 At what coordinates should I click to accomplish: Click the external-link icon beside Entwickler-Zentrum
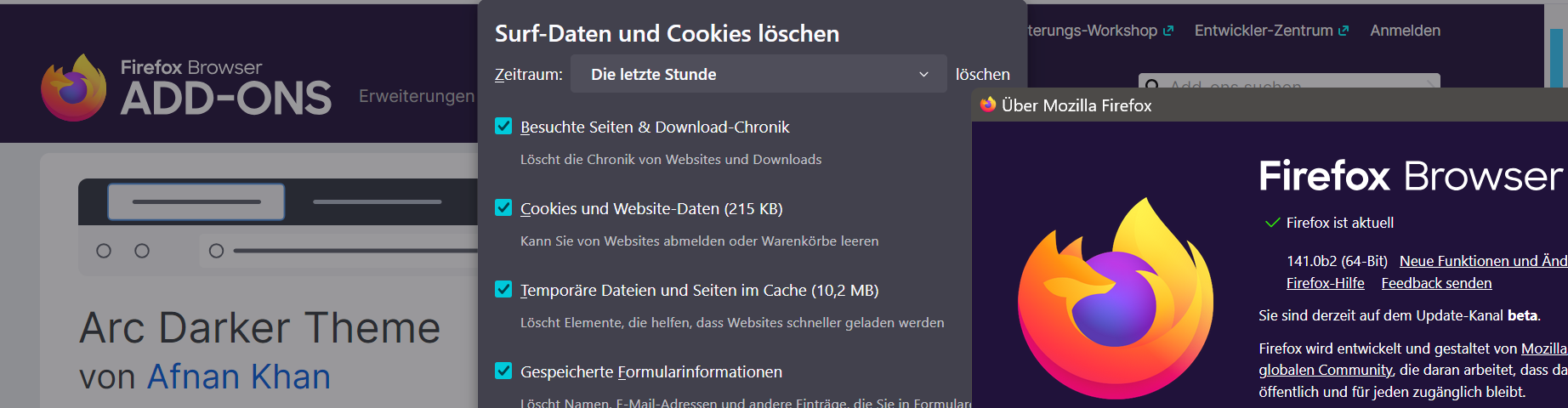click(1344, 31)
